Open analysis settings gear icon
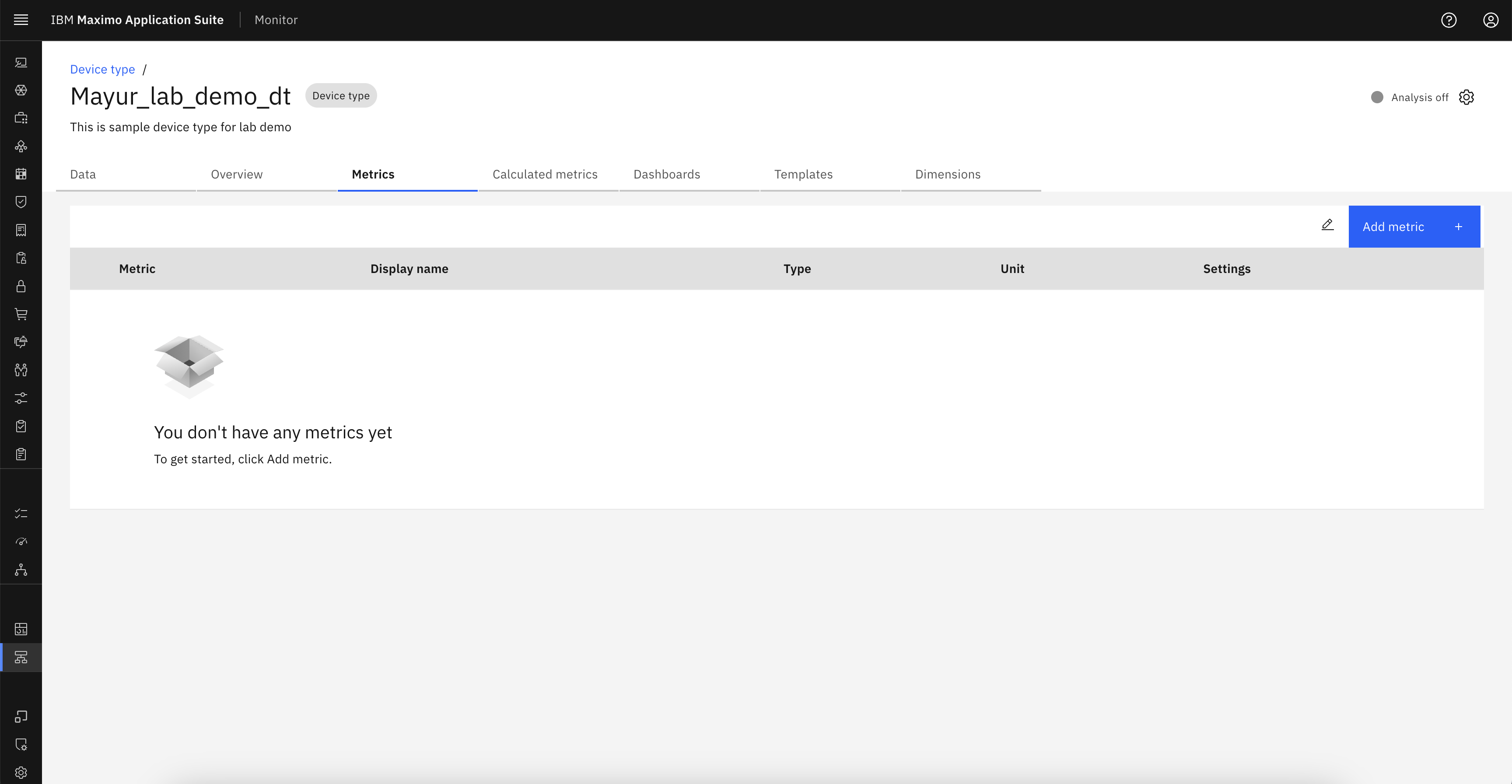1512x784 pixels. click(x=1466, y=97)
